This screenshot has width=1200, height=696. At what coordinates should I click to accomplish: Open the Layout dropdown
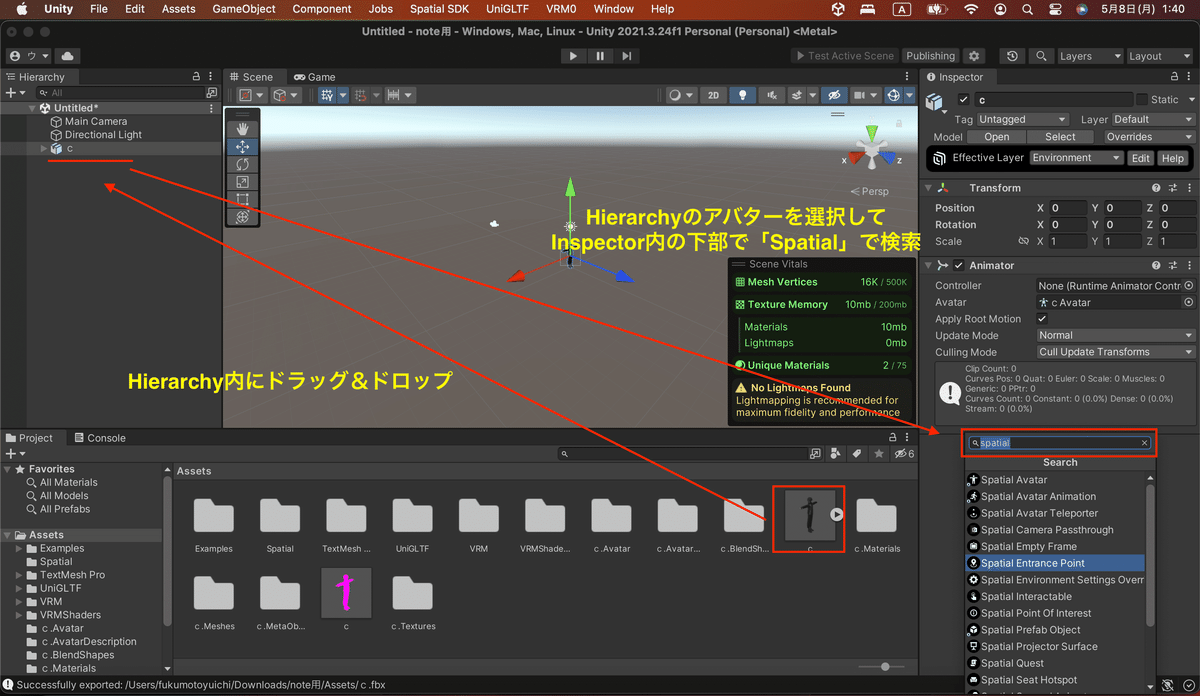coord(1158,56)
